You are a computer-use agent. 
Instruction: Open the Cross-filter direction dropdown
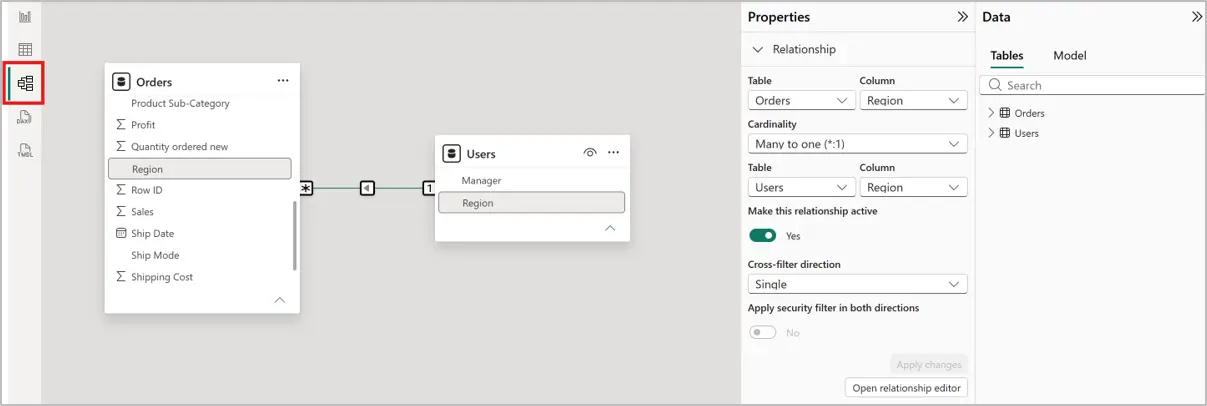857,284
